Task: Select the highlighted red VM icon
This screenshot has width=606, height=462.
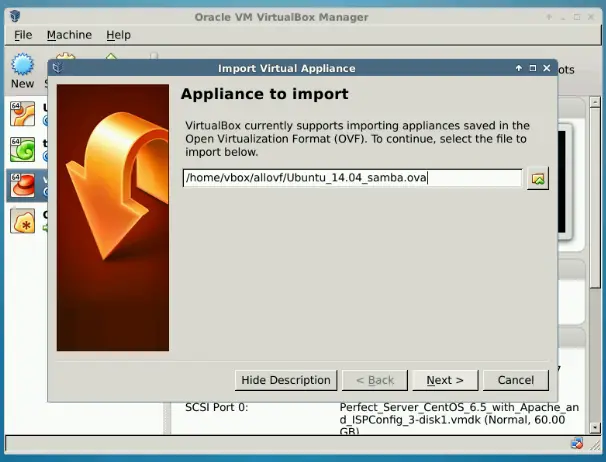Action: pyautogui.click(x=22, y=185)
